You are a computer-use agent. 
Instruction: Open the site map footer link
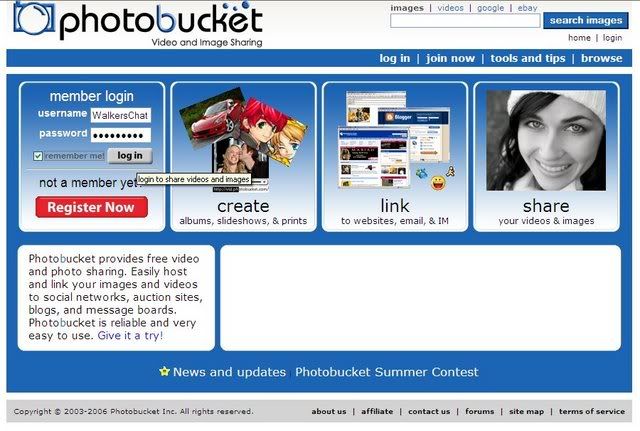[526, 411]
